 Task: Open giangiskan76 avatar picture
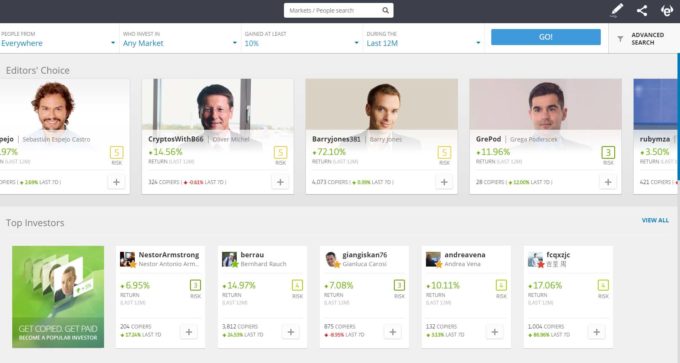coord(332,259)
